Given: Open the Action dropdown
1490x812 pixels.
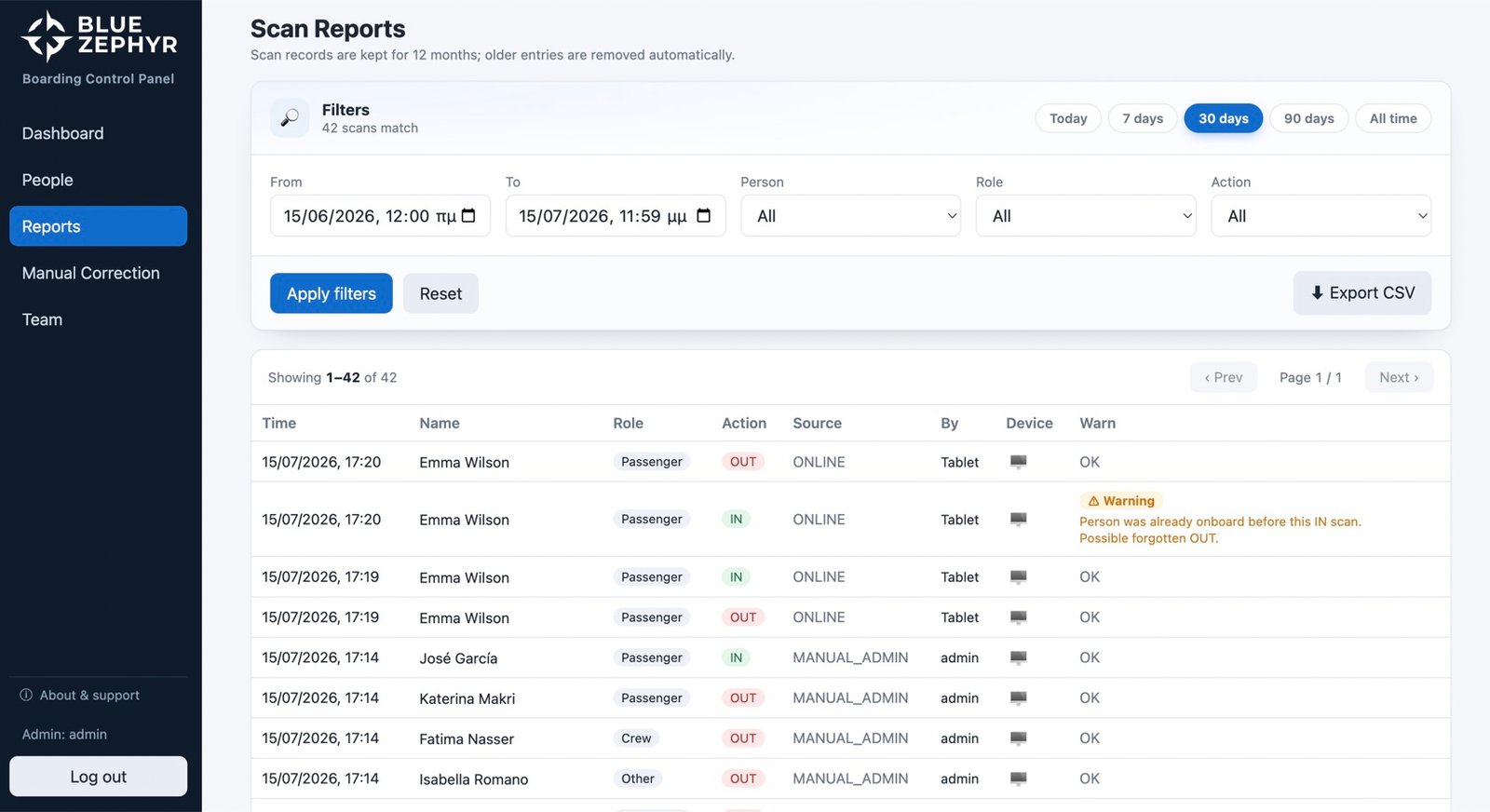Looking at the screenshot, I should (1321, 216).
